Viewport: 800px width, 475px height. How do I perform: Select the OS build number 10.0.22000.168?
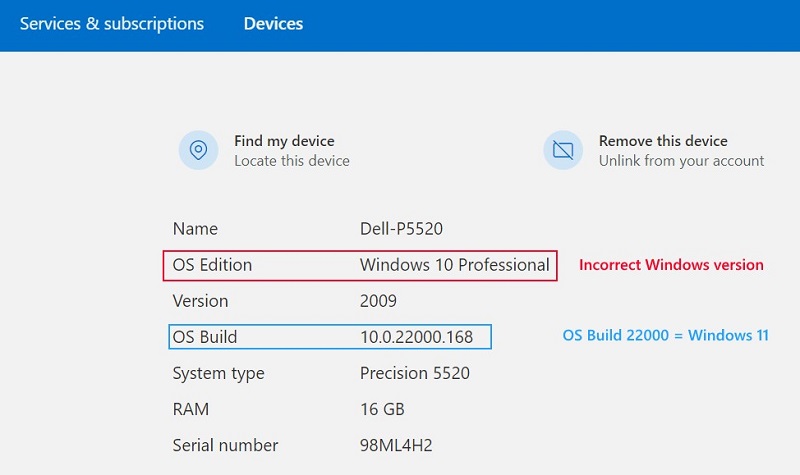click(416, 337)
